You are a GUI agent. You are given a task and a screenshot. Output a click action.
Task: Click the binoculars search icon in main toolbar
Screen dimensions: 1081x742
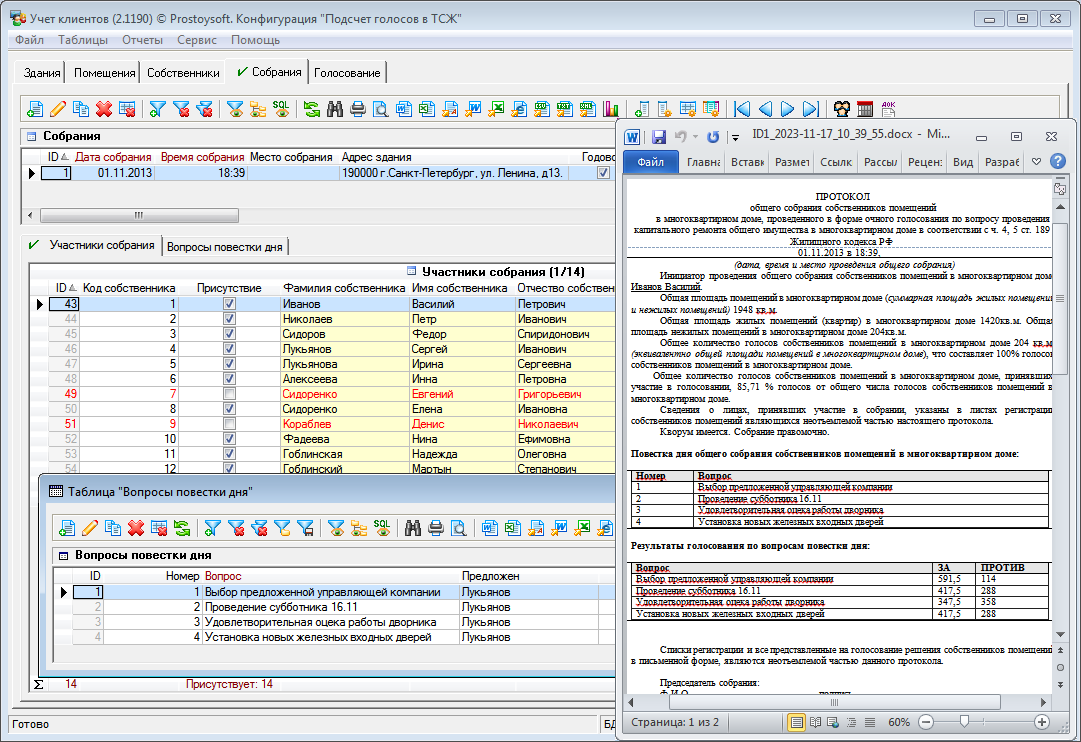tap(335, 109)
